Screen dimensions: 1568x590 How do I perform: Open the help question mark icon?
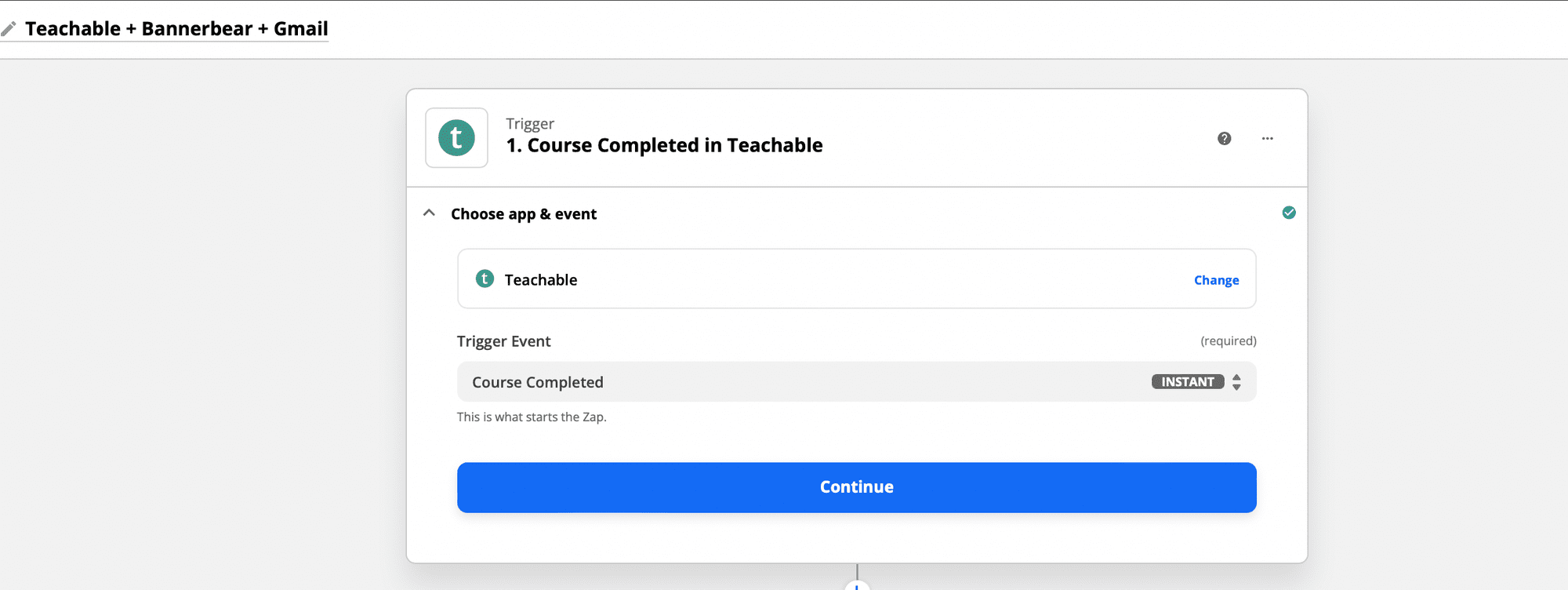(x=1224, y=139)
